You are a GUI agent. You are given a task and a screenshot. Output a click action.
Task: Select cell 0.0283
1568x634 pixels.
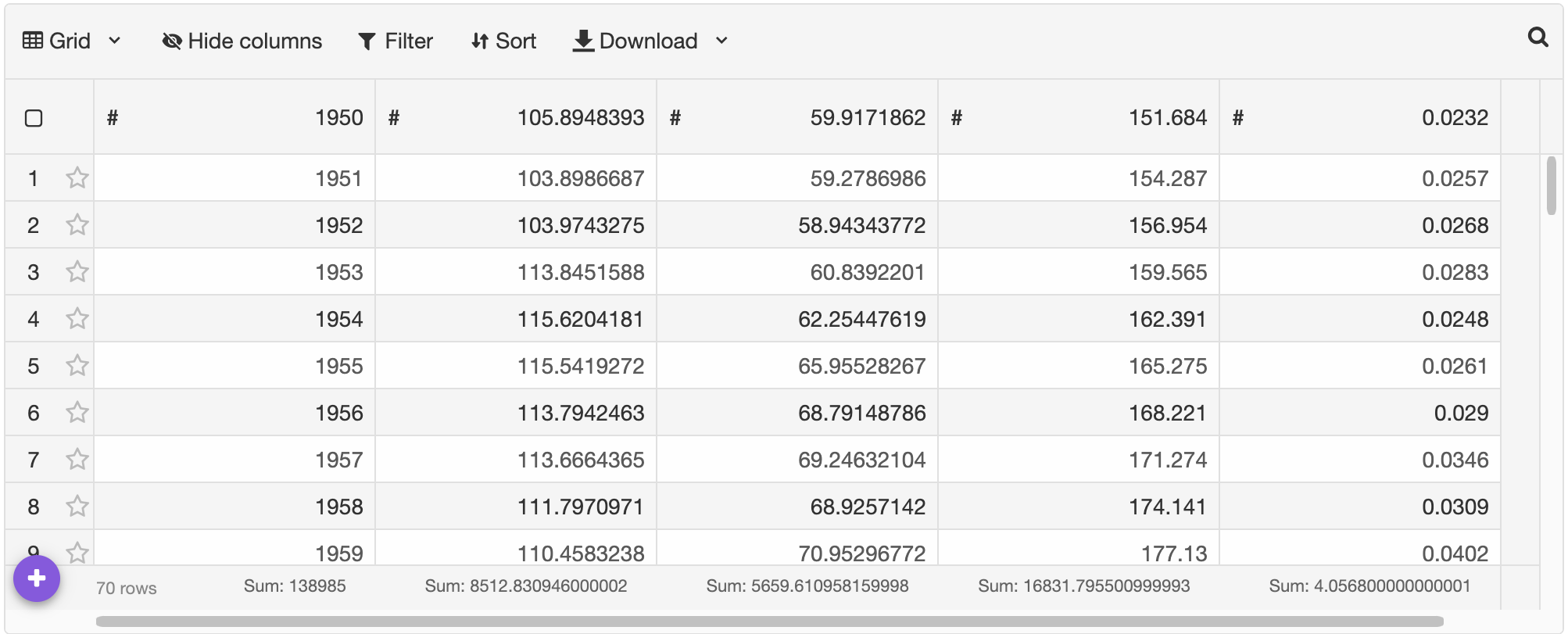1360,272
